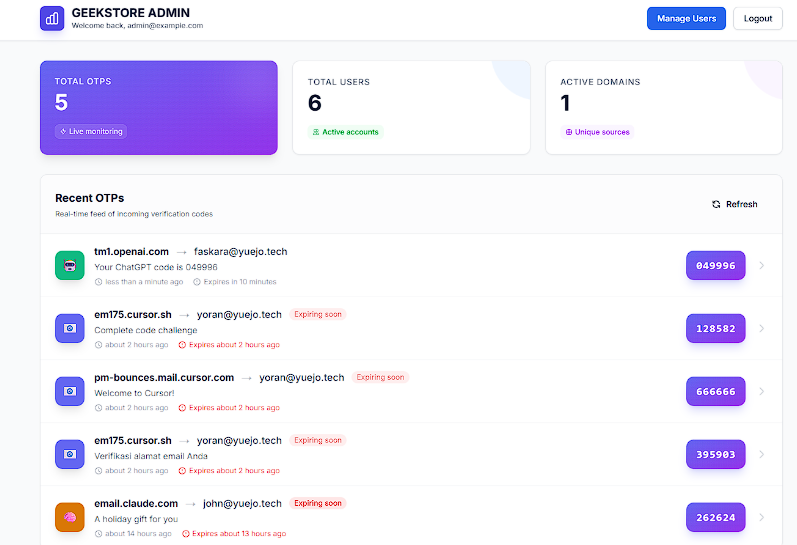
Task: Refresh the Recent OTPs feed
Action: pyautogui.click(x=734, y=204)
